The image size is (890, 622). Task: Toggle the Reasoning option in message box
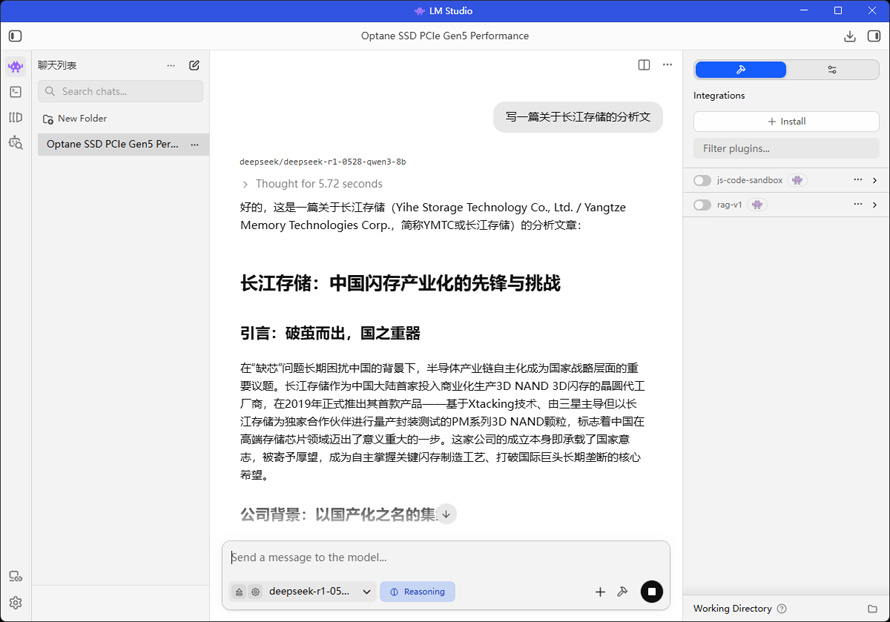417,591
